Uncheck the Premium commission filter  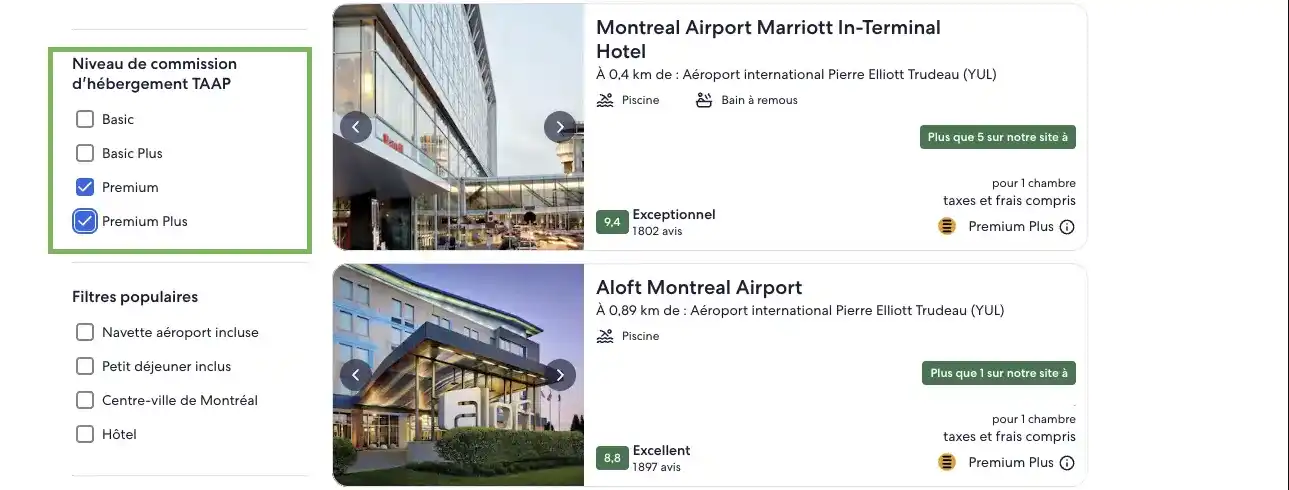pos(85,187)
